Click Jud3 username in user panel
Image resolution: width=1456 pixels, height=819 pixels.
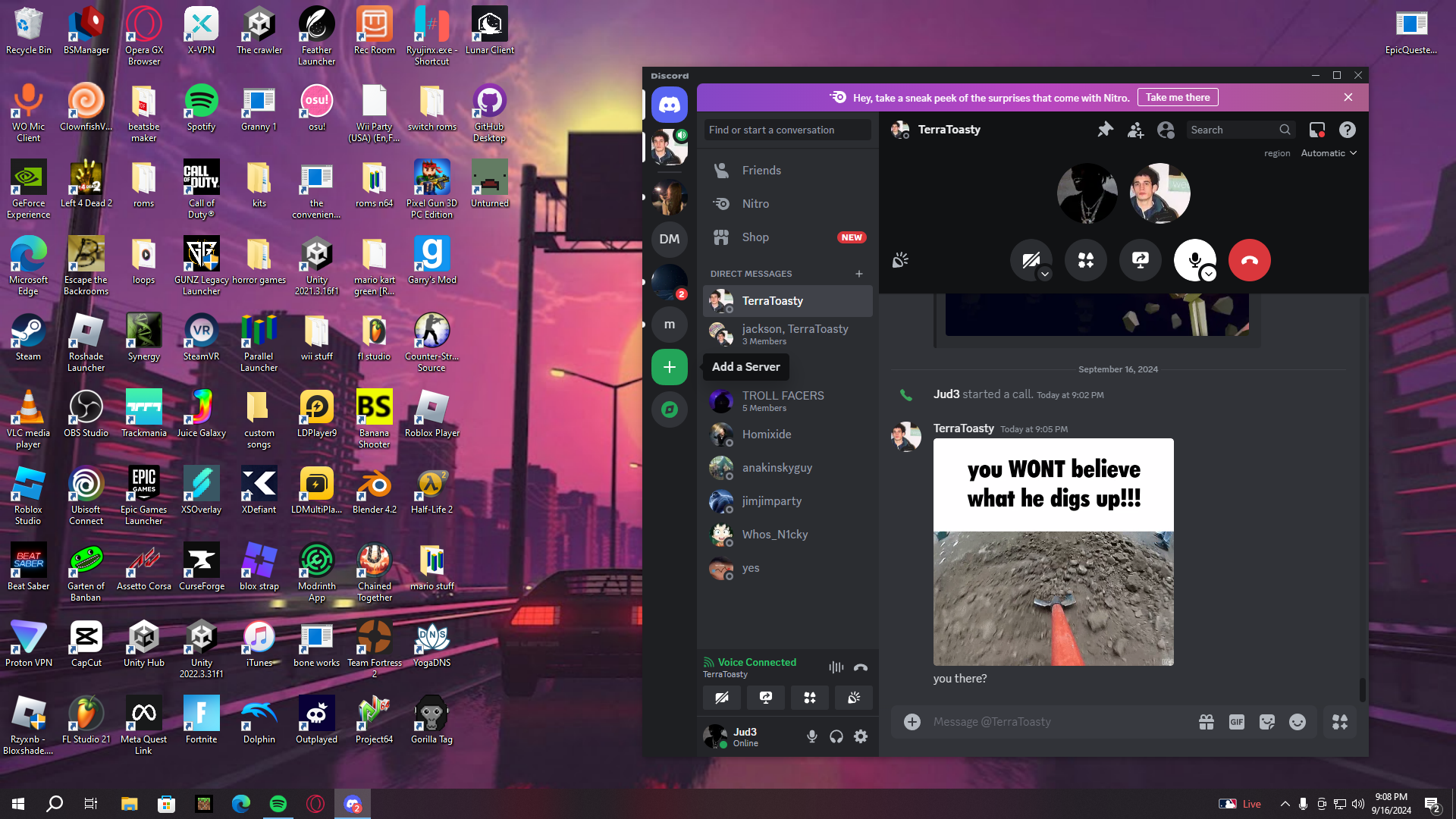(745, 732)
